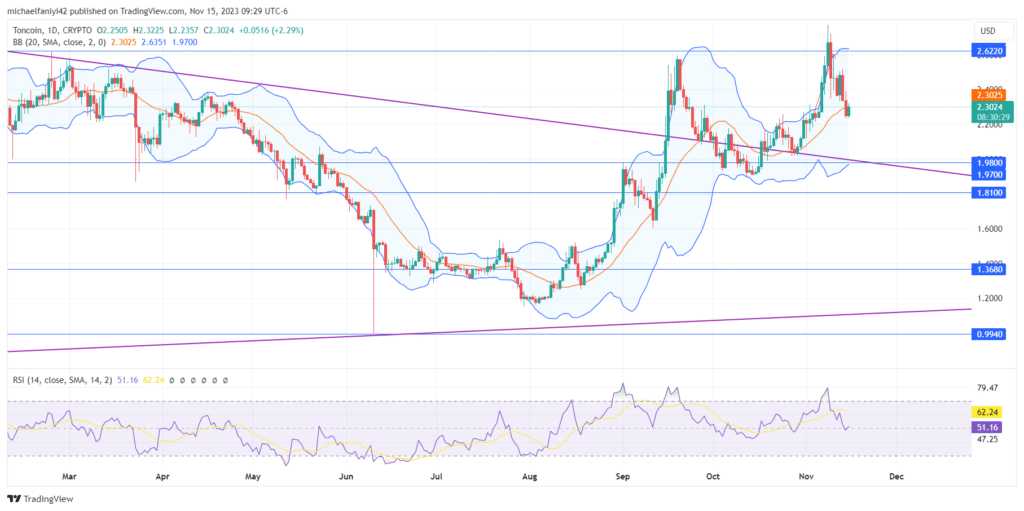Click the 79.47 RSI axis value
This screenshot has width=1024, height=511.
pos(987,388)
